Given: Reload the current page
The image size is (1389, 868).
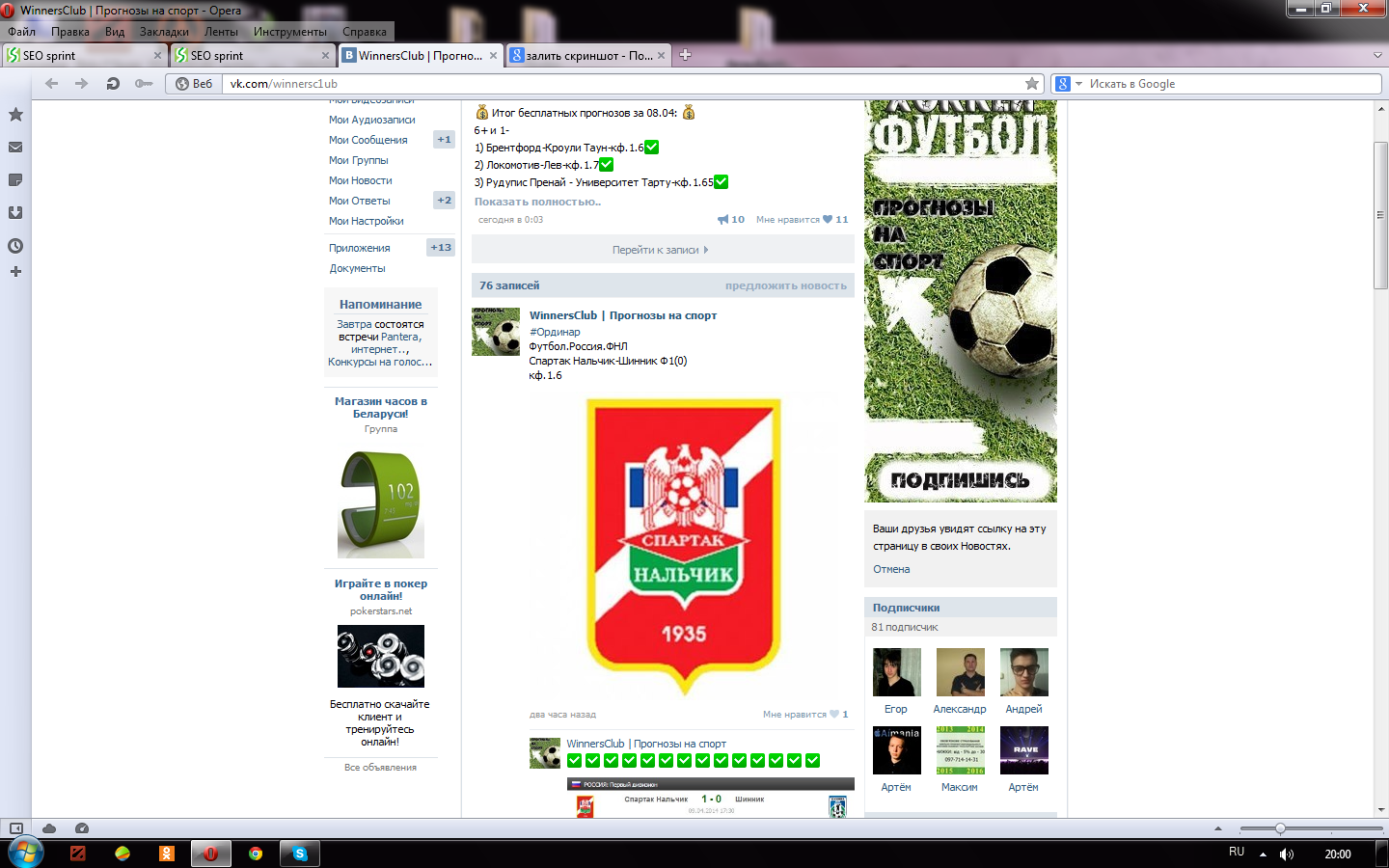Looking at the screenshot, I should click(113, 84).
